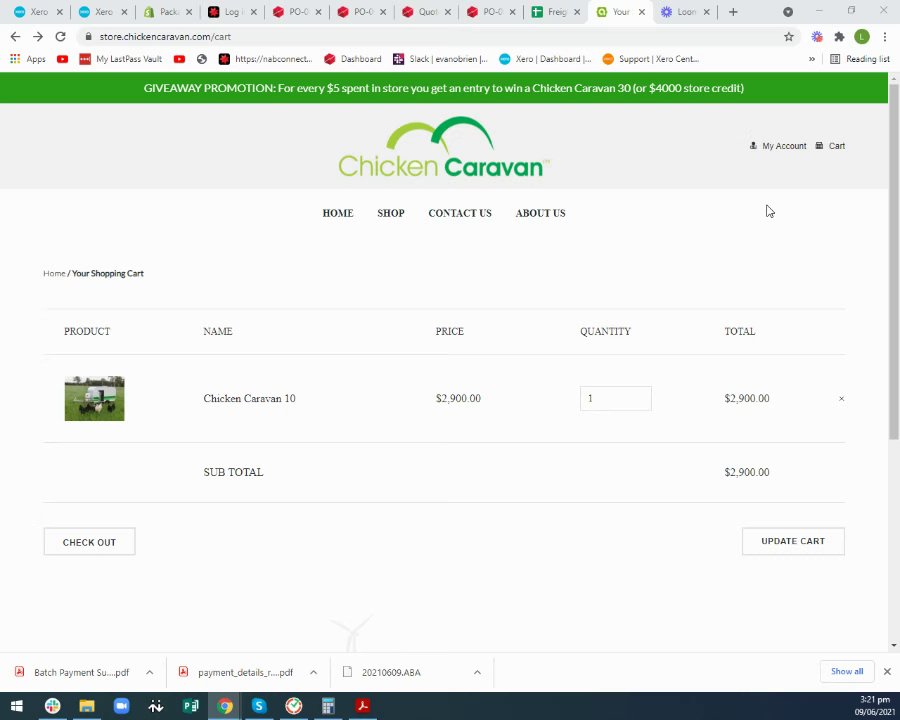The height and width of the screenshot is (720, 900).
Task: Open the nabconnect bookmark
Action: coord(266,59)
